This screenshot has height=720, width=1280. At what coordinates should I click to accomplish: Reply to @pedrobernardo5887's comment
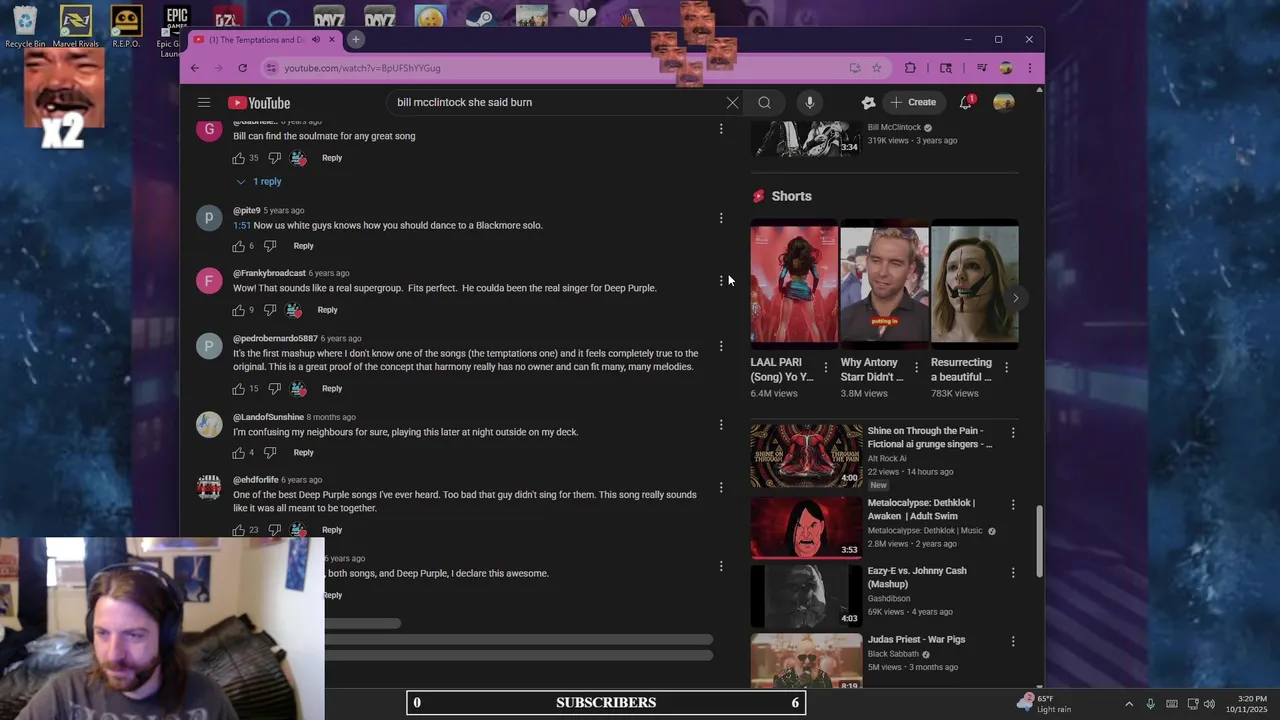pyautogui.click(x=332, y=389)
